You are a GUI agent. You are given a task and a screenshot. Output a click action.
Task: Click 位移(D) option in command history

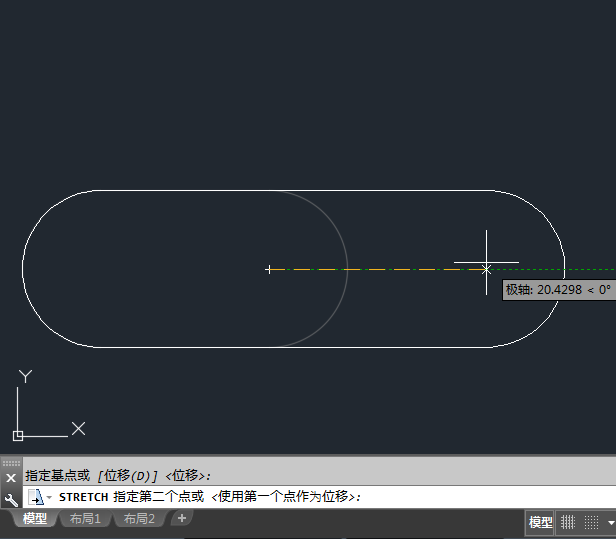[x=128, y=476]
